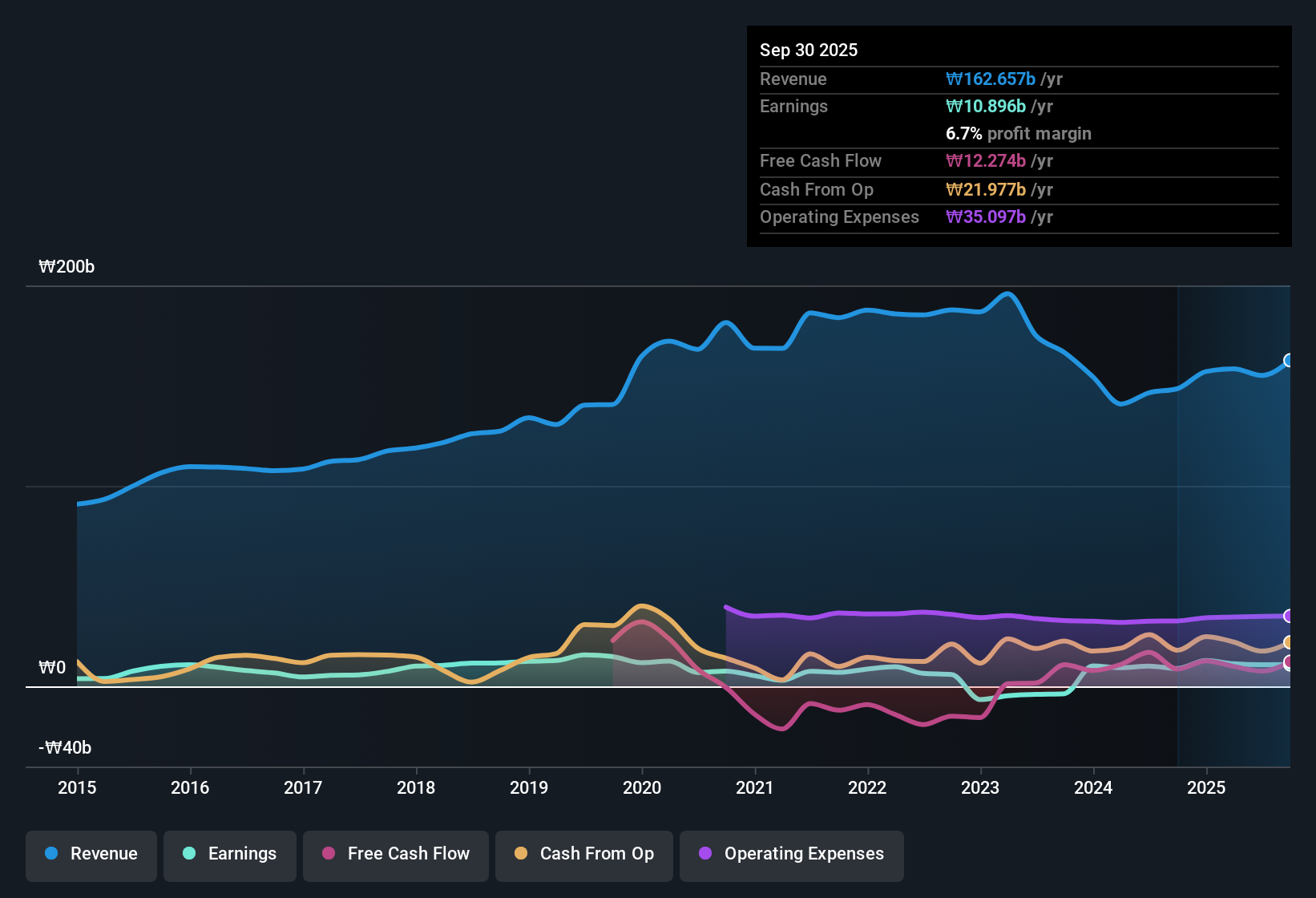Image resolution: width=1316 pixels, height=898 pixels.
Task: Click the 6.7% profit margin text
Action: click(x=1019, y=134)
